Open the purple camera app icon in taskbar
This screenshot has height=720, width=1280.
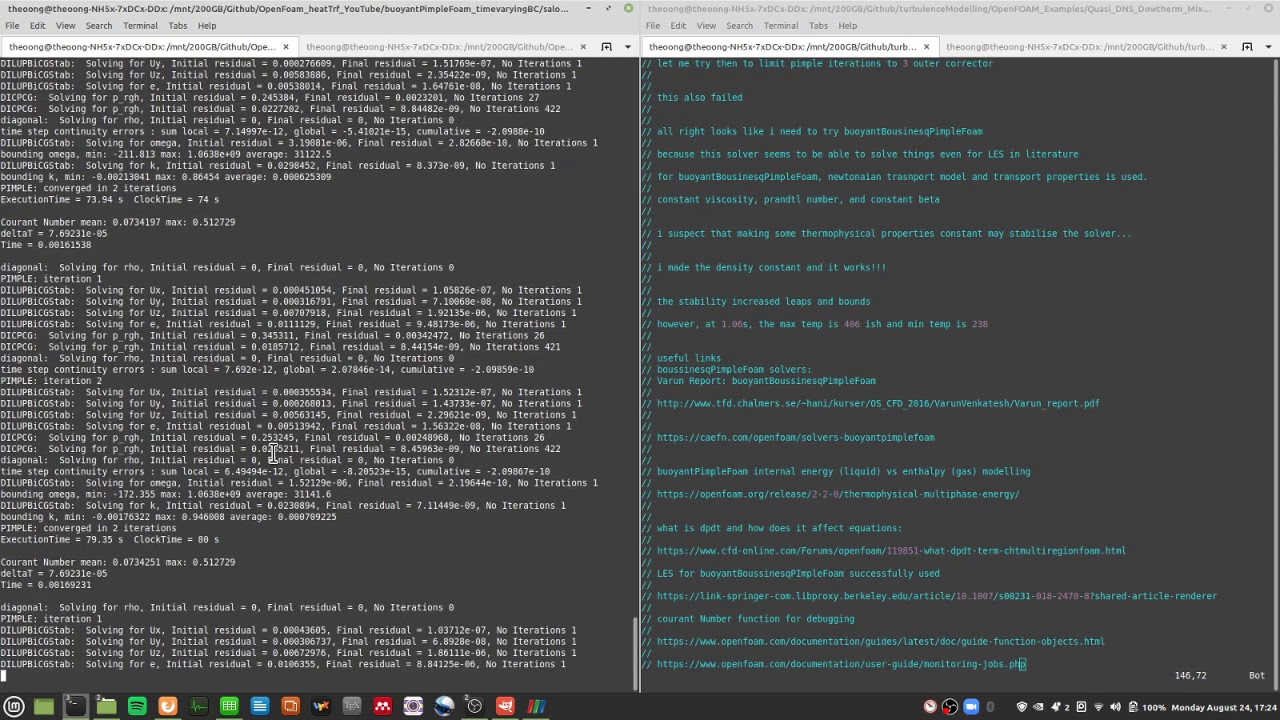pos(413,707)
